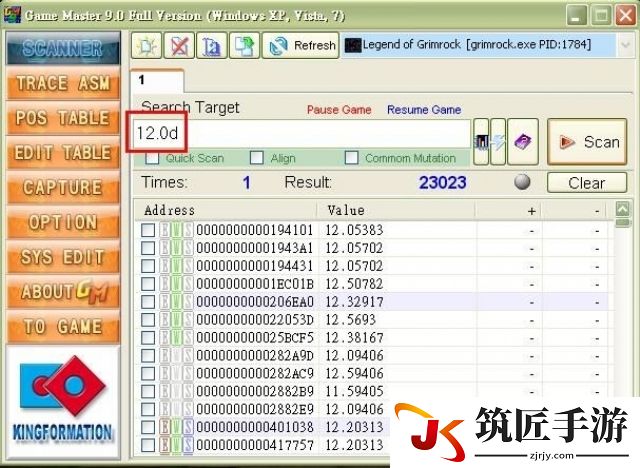Open the OPTION panel

(63, 222)
